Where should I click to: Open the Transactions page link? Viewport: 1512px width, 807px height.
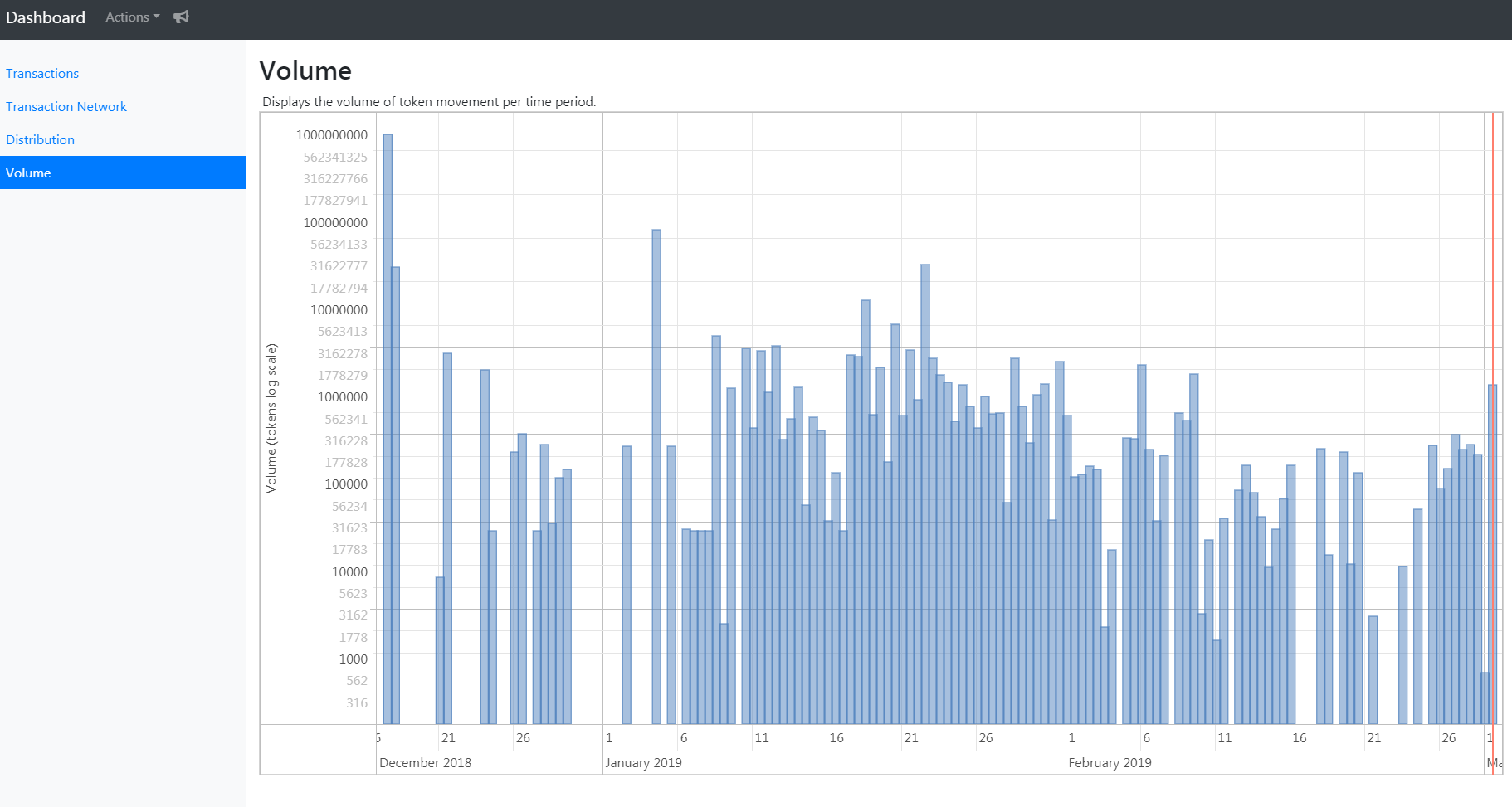point(42,73)
